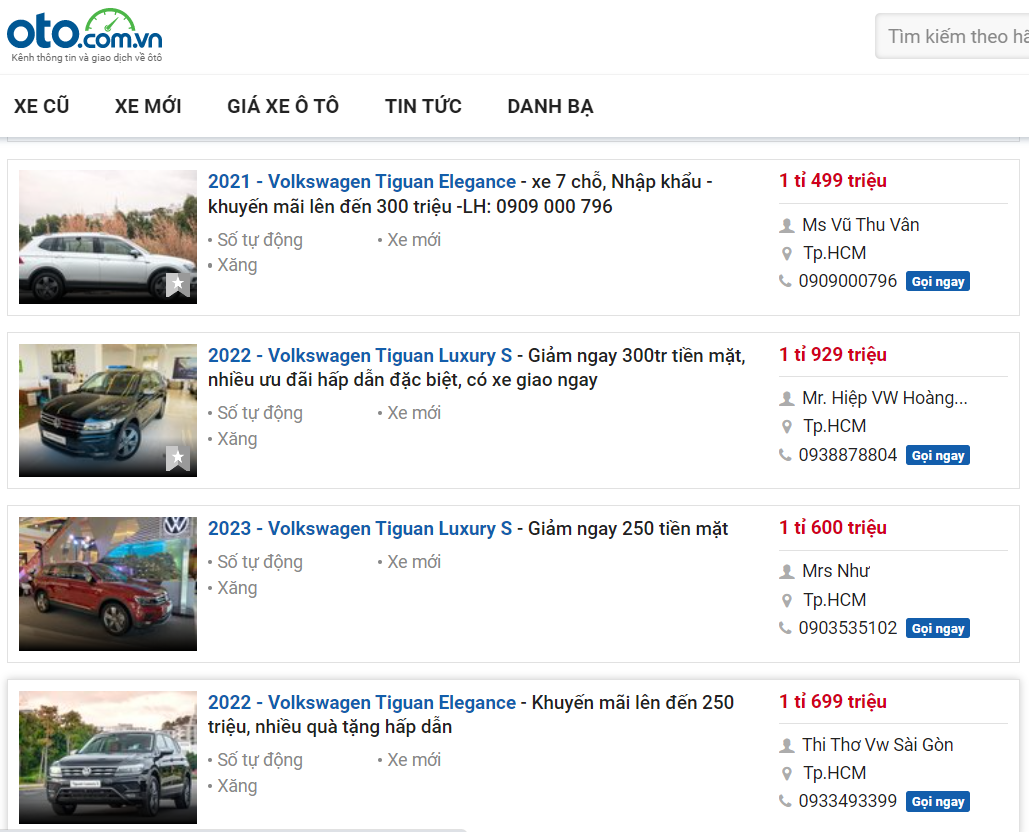Click location pin icon for Ms Vũ Thu Vân
1029x832 pixels.
click(787, 254)
